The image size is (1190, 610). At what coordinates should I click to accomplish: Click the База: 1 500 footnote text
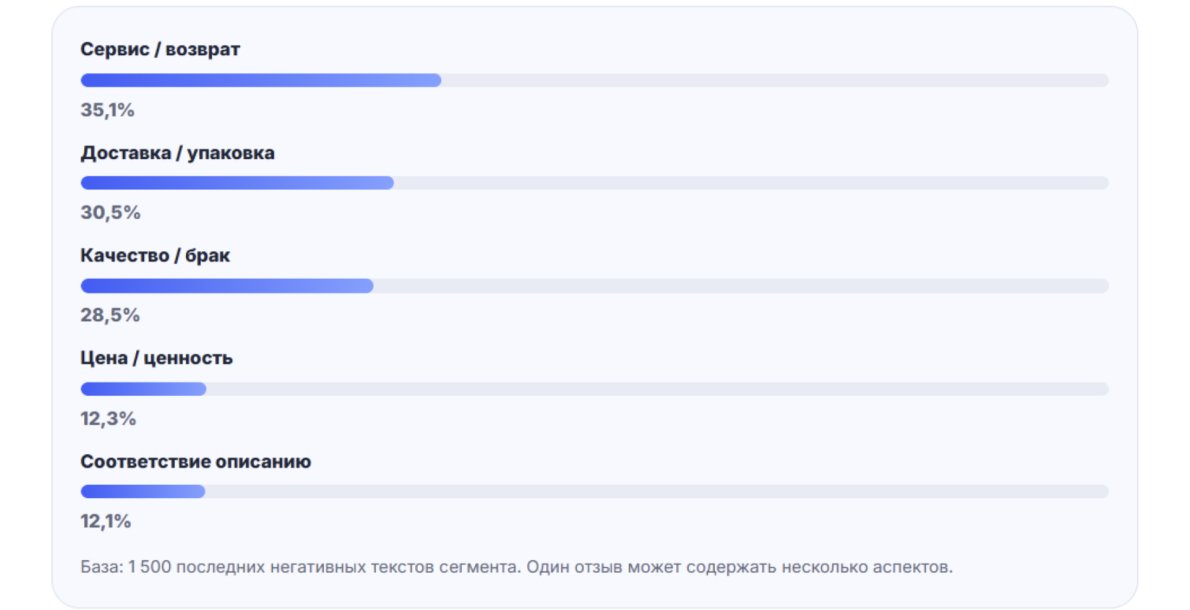click(x=516, y=567)
